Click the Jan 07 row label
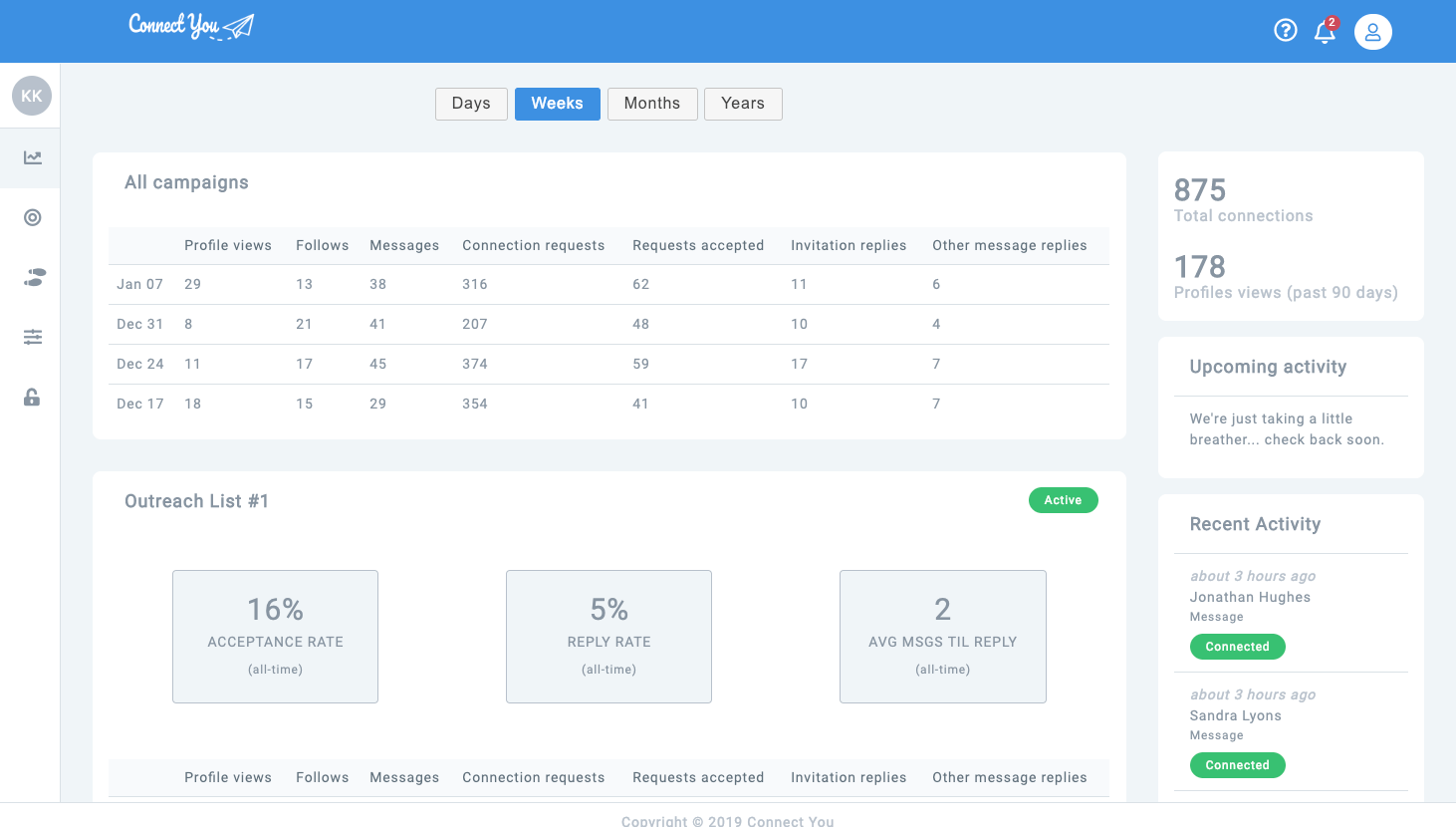1456x827 pixels. click(x=139, y=284)
